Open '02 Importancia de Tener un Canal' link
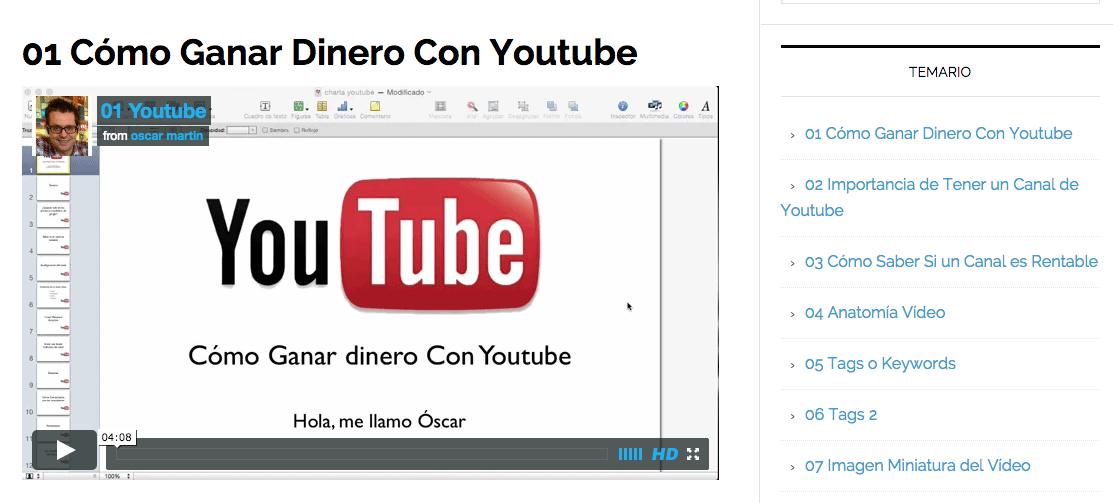This screenshot has width=1113, height=503. pos(930,197)
